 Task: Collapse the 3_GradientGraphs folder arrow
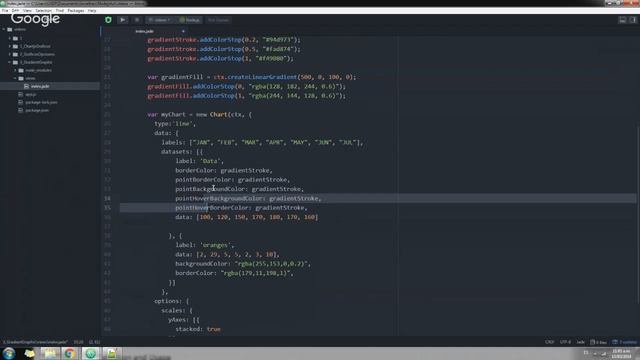10,62
